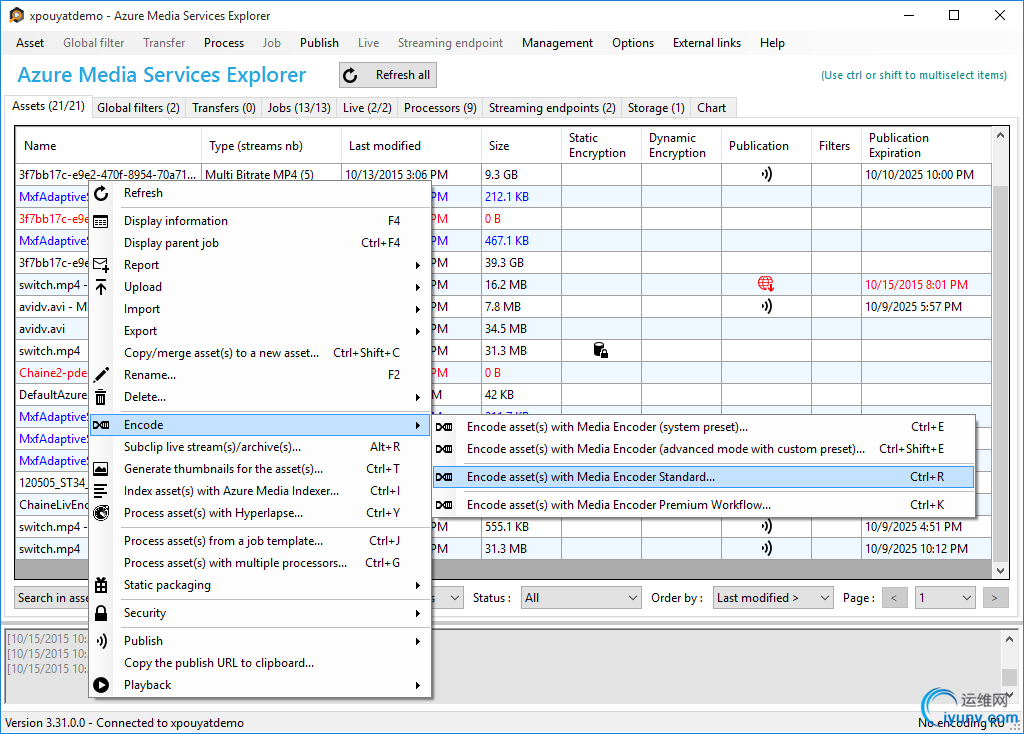Click the Hyperlapse globe icon
The image size is (1024, 734).
(101, 513)
